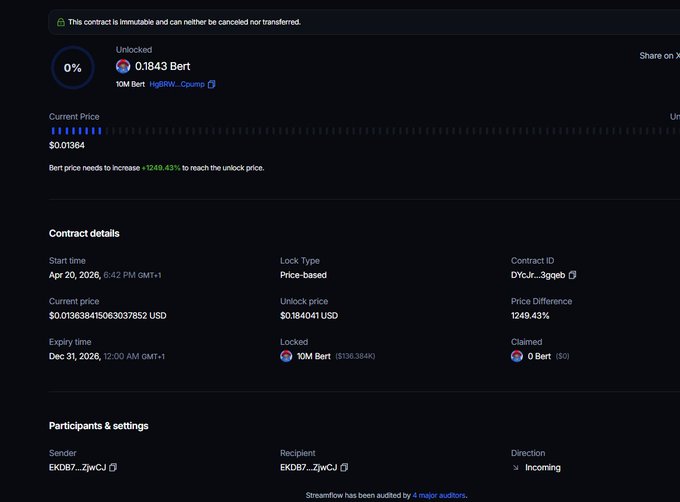Click the current price value $0.01364
This screenshot has height=502, width=680.
coord(67,145)
